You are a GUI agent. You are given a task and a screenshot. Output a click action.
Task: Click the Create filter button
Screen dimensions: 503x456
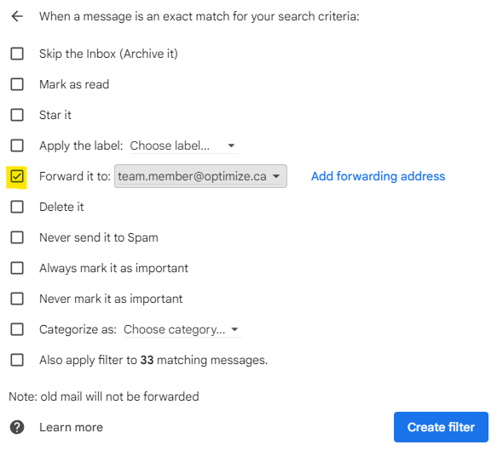coord(441,427)
